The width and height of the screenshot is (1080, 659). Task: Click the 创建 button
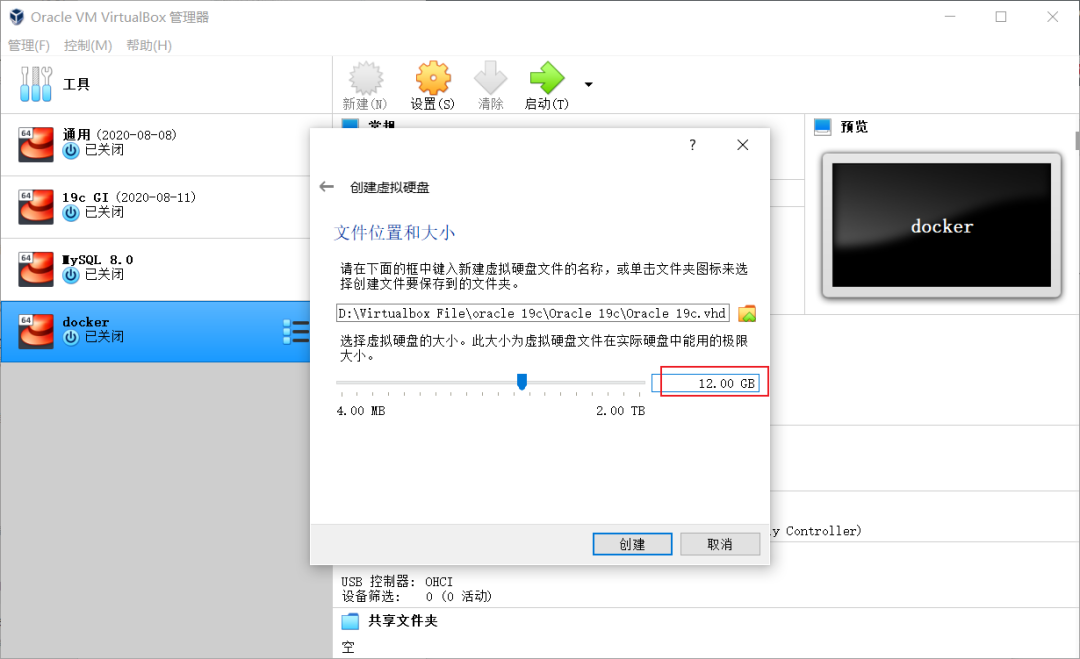point(632,544)
